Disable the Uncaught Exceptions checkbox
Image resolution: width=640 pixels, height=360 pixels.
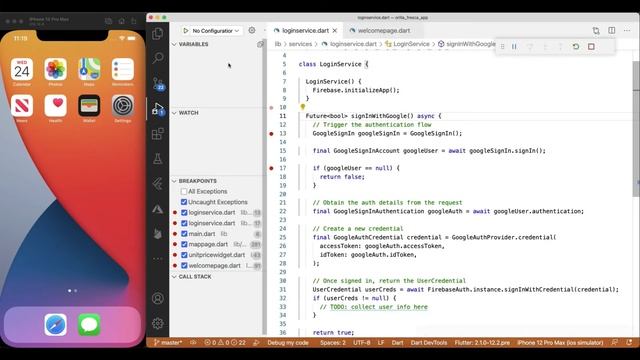184,202
